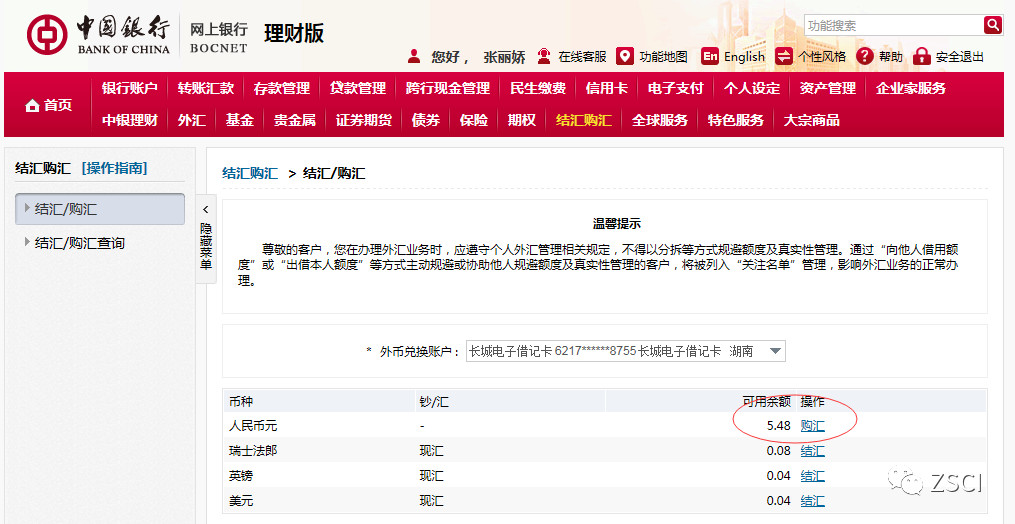The width and height of the screenshot is (1015, 524).
Task: Open the 贷款管理 menu
Action: 358,88
